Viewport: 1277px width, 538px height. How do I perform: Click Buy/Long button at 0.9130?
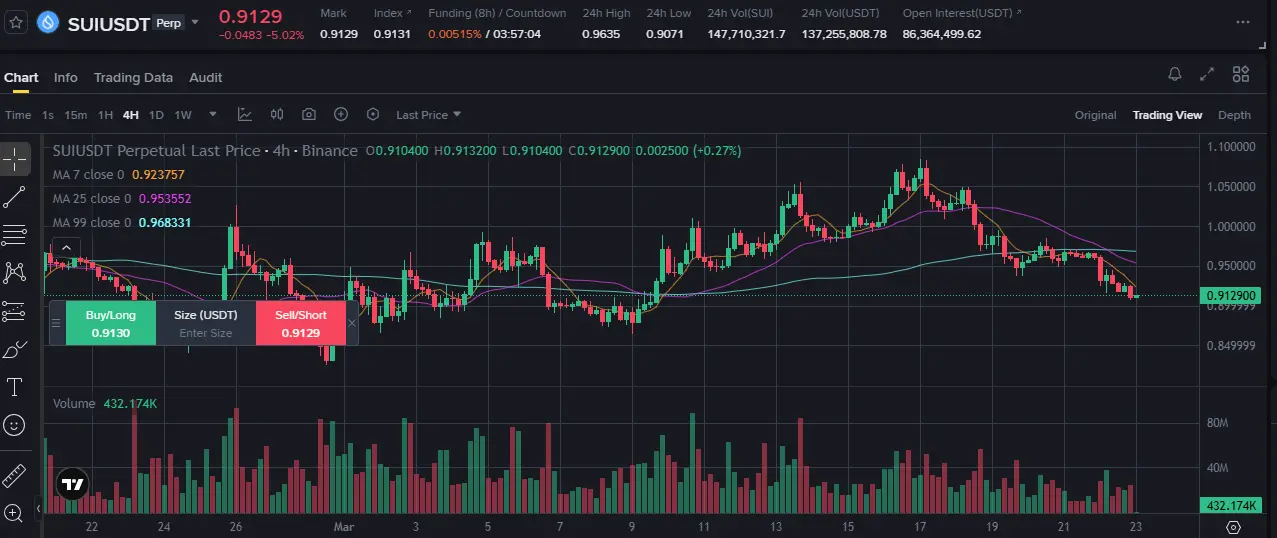[111, 323]
